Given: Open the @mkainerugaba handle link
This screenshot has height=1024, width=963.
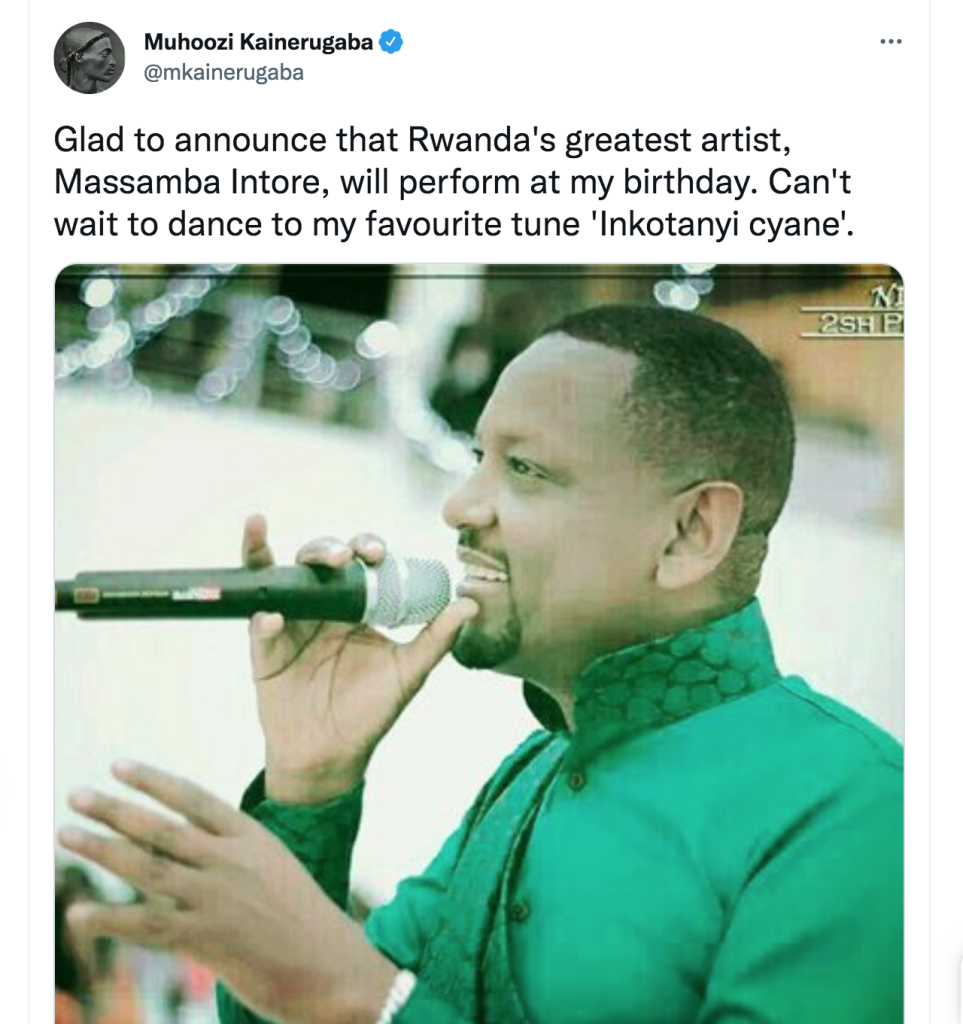Looking at the screenshot, I should click(x=223, y=72).
